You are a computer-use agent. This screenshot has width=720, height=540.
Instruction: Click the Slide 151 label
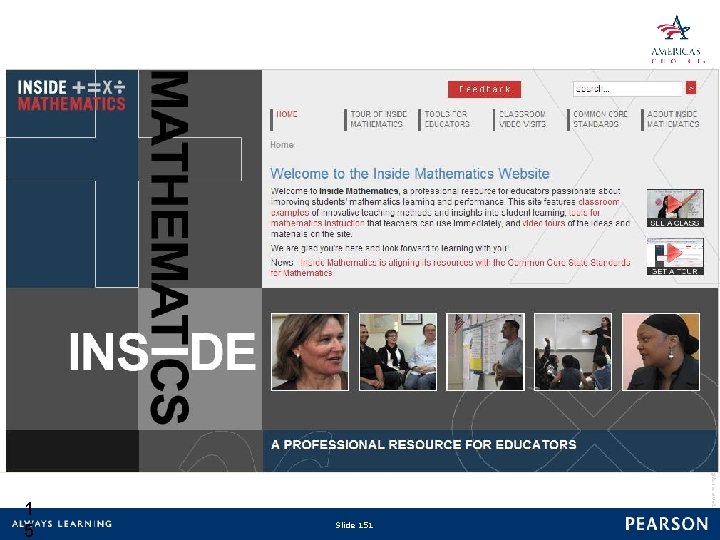[x=354, y=525]
